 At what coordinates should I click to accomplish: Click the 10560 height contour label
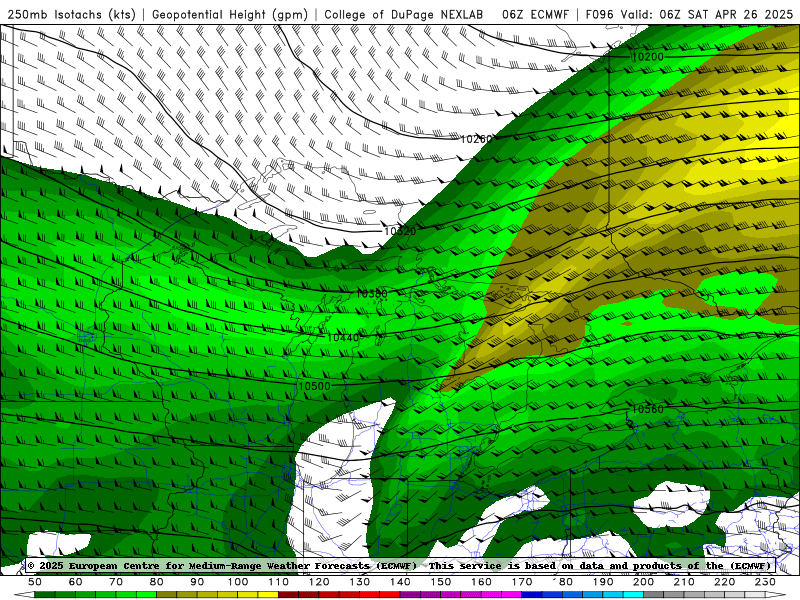pyautogui.click(x=647, y=409)
